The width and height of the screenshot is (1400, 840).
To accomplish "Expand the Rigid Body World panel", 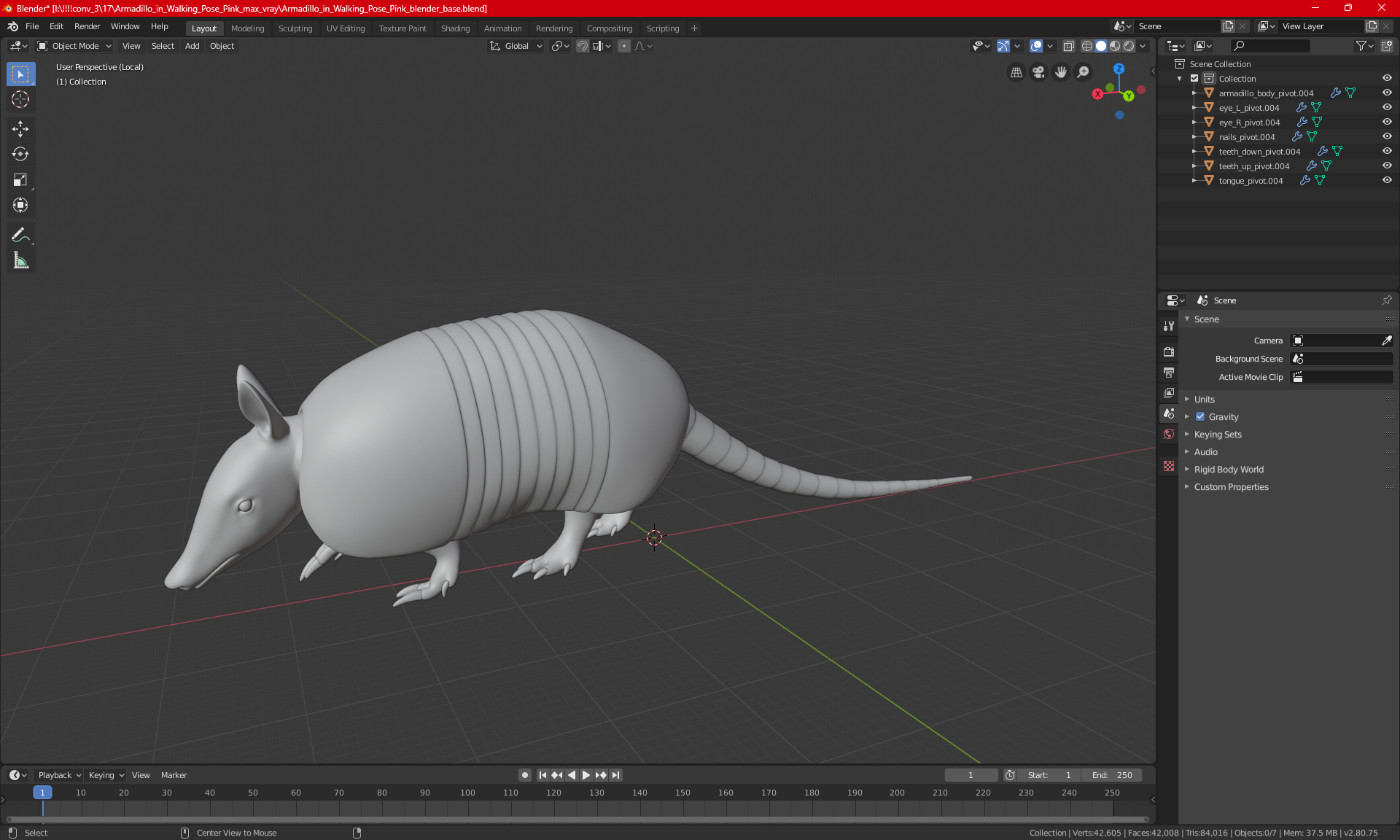I will click(x=1229, y=470).
